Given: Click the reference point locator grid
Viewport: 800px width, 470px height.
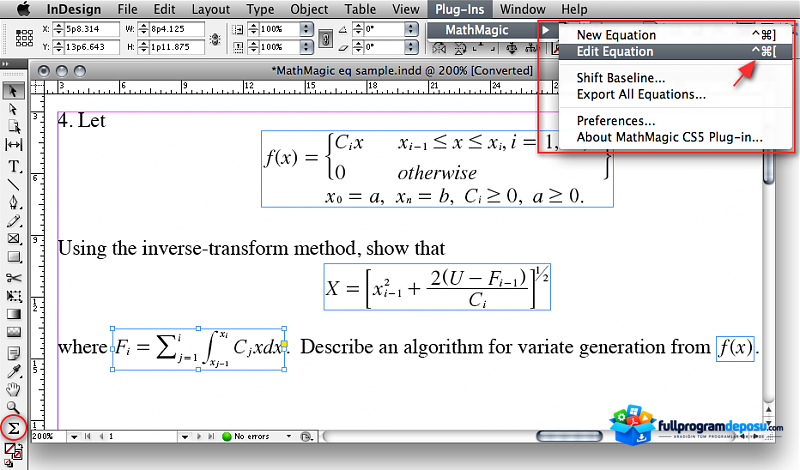Looking at the screenshot, I should (x=24, y=38).
